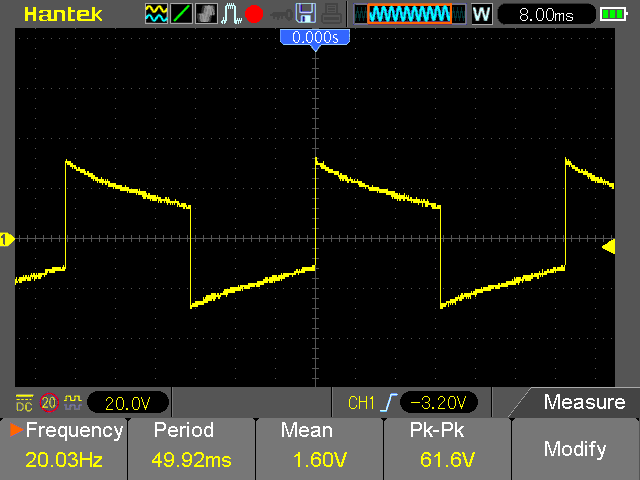The height and width of the screenshot is (480, 640).
Task: Toggle the DC coupling indicator
Action: (24, 403)
